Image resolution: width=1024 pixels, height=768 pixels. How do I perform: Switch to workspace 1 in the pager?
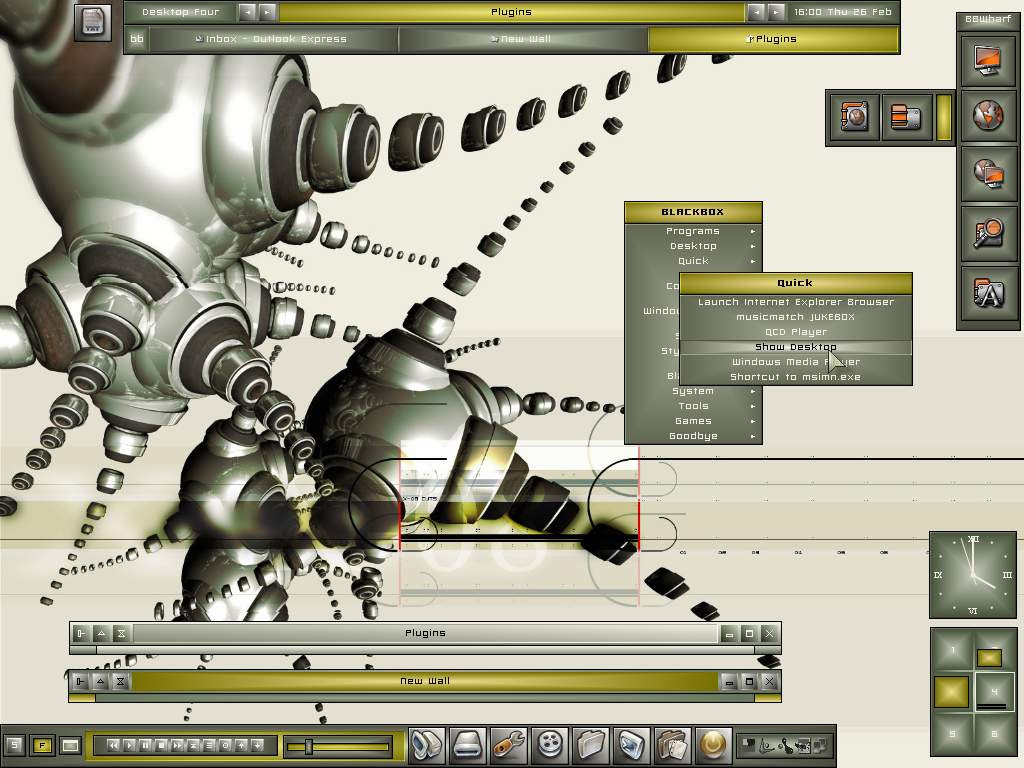point(953,650)
